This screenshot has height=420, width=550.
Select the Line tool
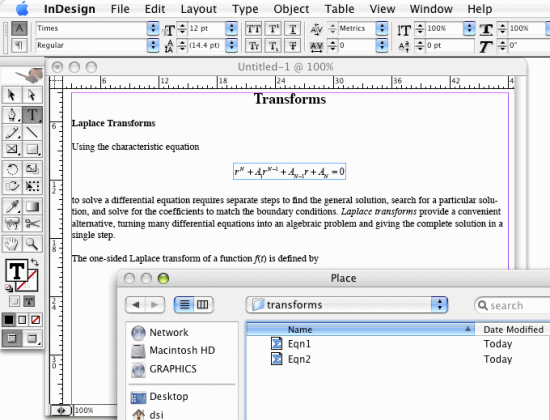pyautogui.click(x=32, y=132)
